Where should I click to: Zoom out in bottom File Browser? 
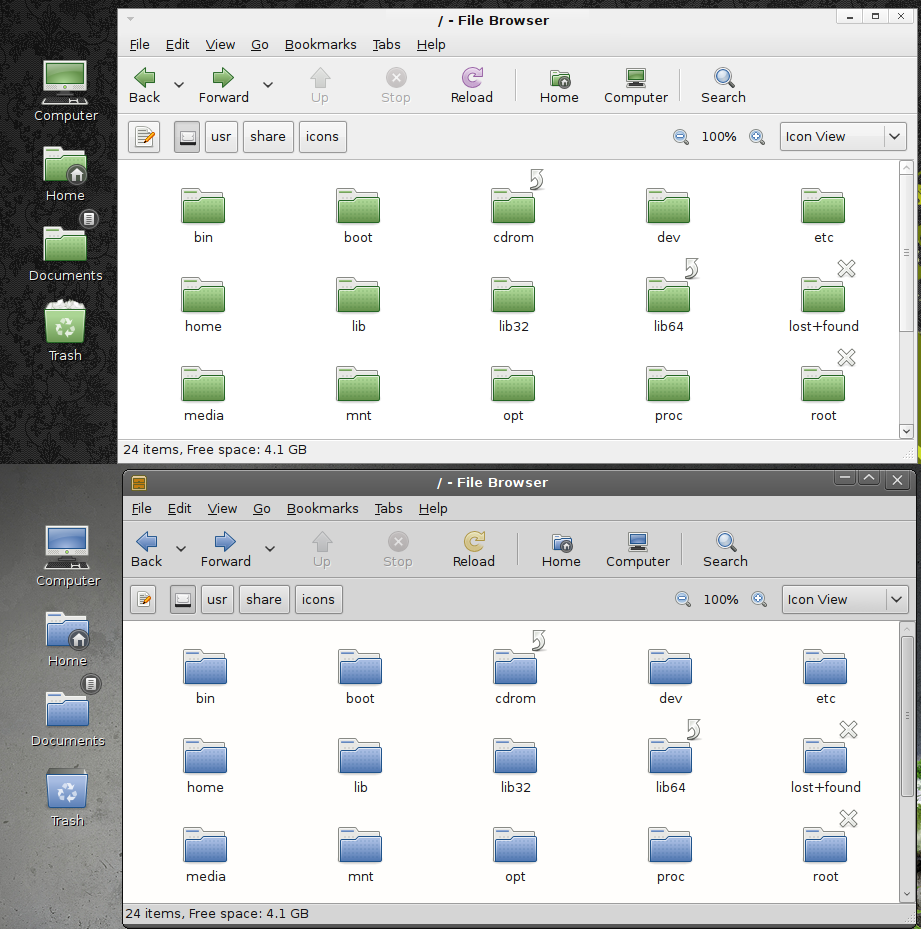(x=683, y=600)
